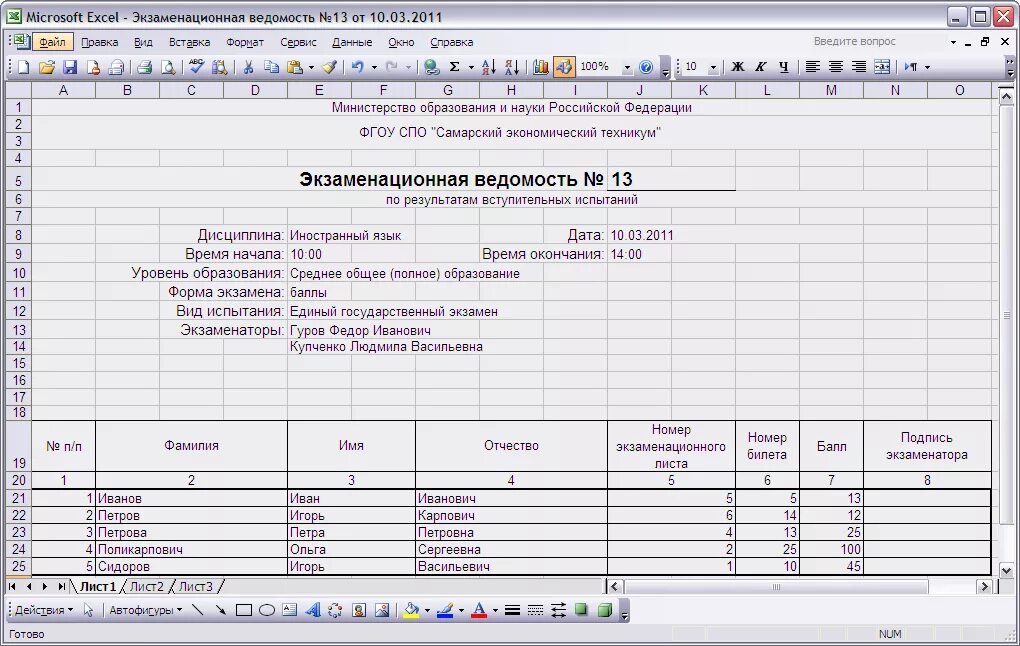Click the Print printer icon

click(x=144, y=66)
